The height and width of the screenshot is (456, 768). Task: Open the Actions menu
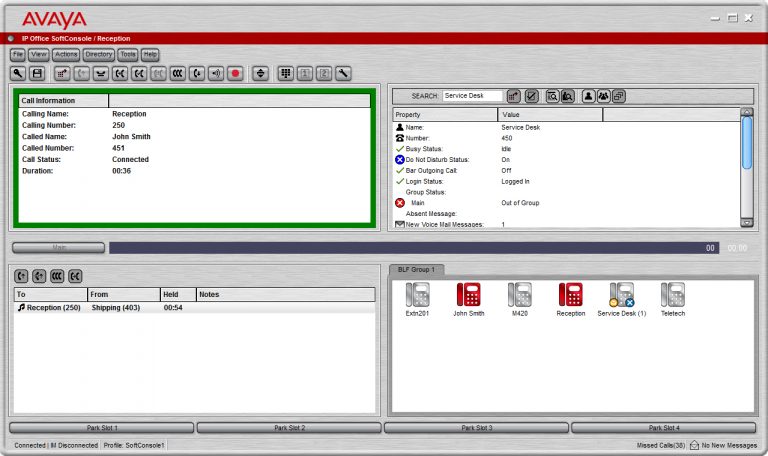[x=66, y=54]
